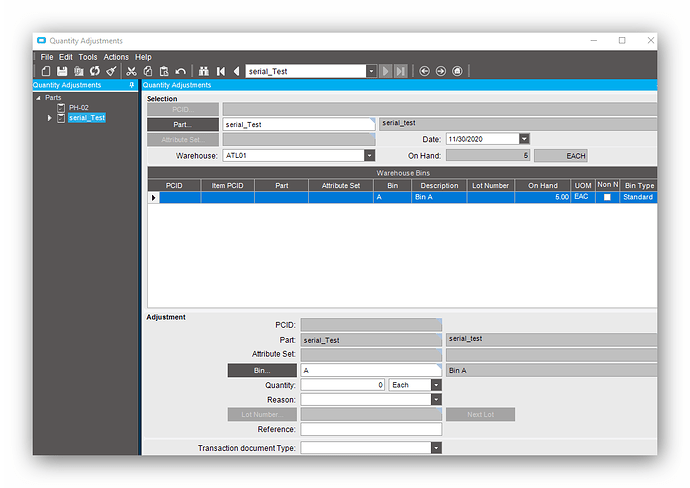The image size is (690, 488).
Task: Click the Description column header
Action: (x=439, y=186)
